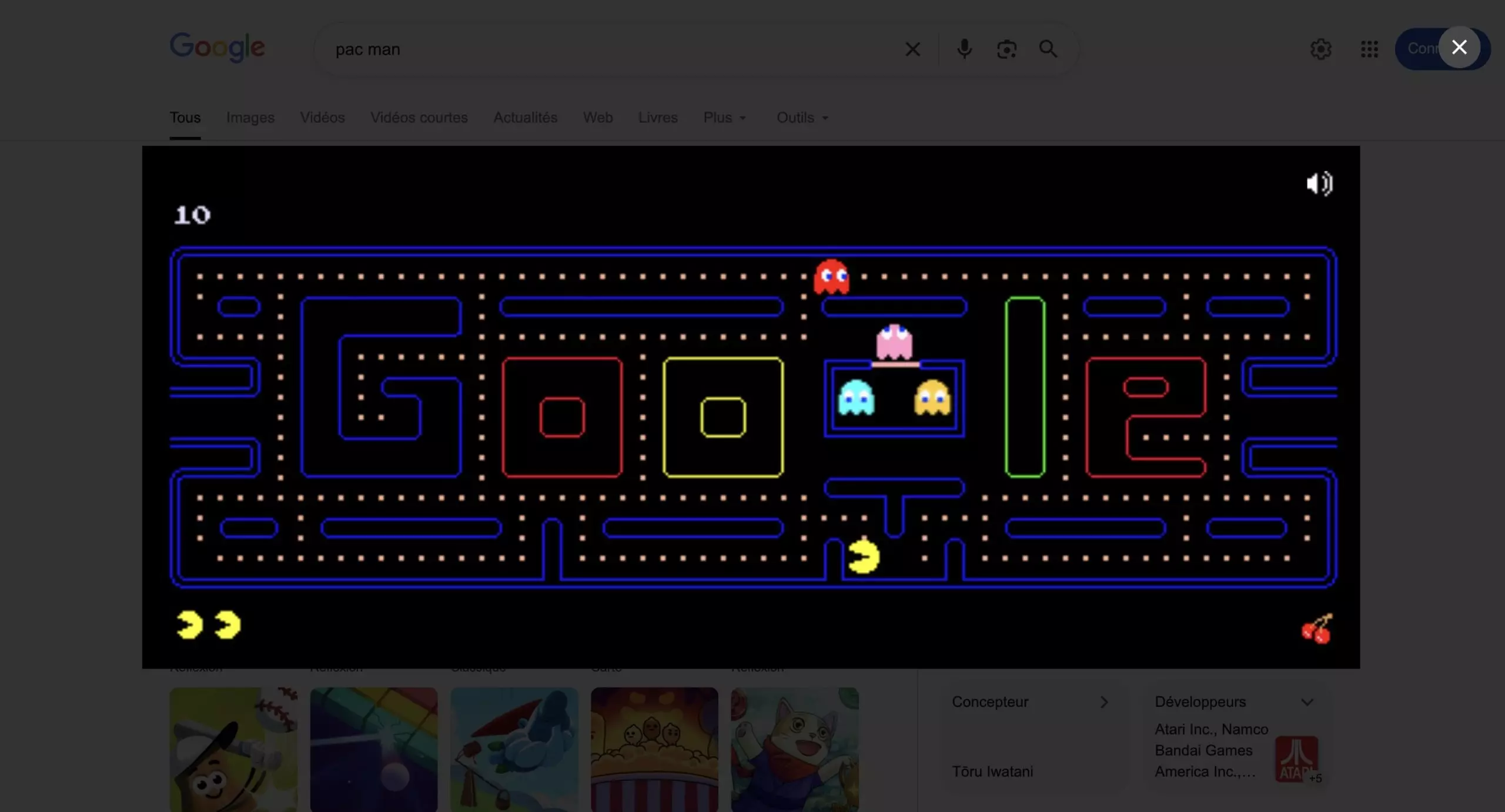
Task: Expand the Concepteur section arrow
Action: coord(1104,702)
